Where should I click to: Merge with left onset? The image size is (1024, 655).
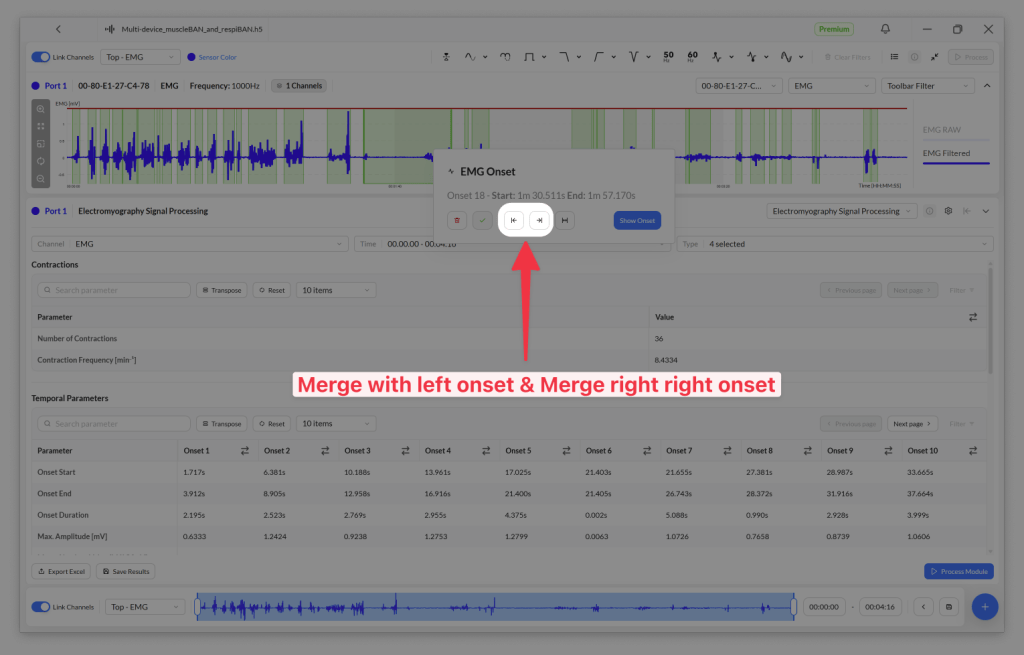point(514,220)
